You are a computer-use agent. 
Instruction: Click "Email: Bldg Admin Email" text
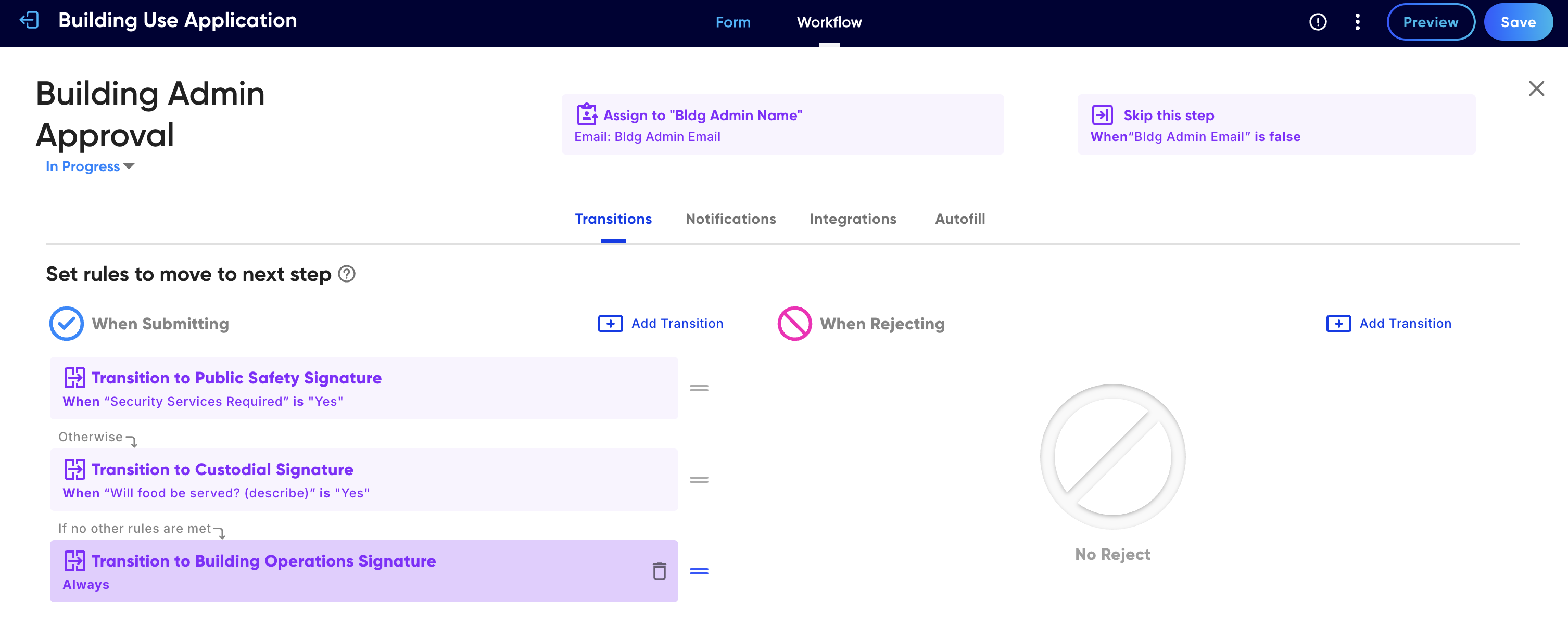pos(647,137)
